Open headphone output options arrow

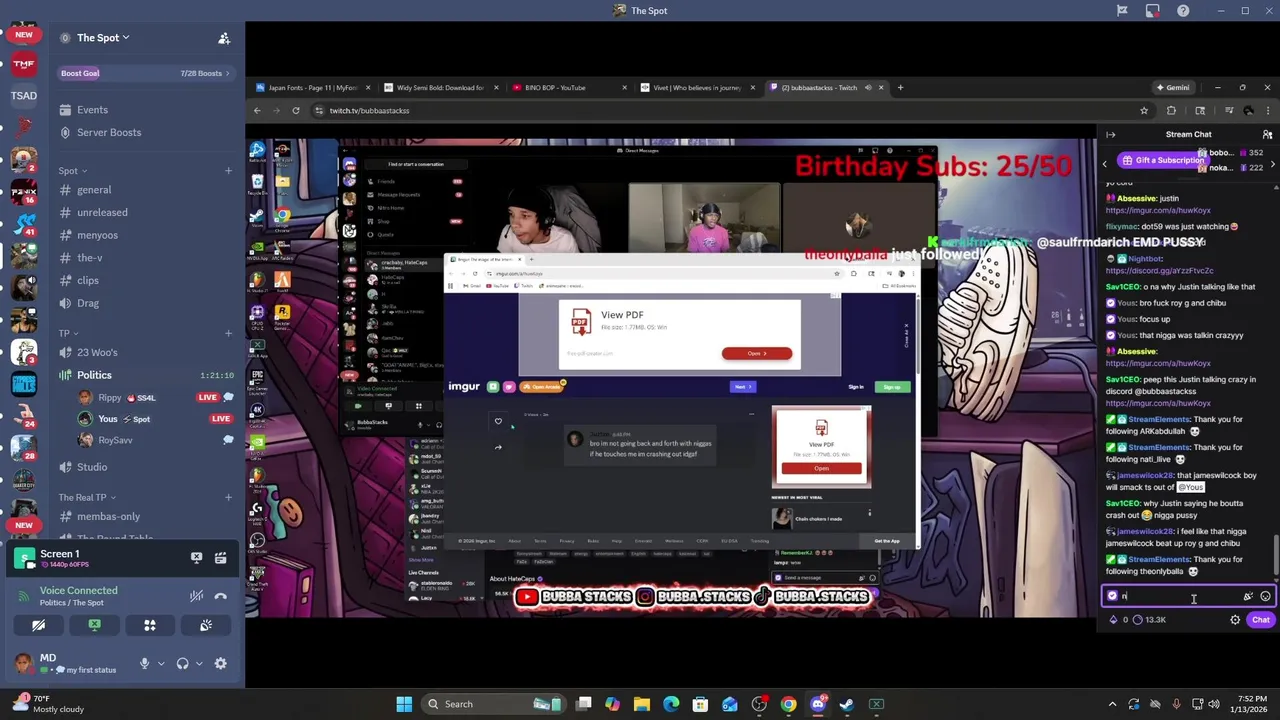(x=198, y=663)
